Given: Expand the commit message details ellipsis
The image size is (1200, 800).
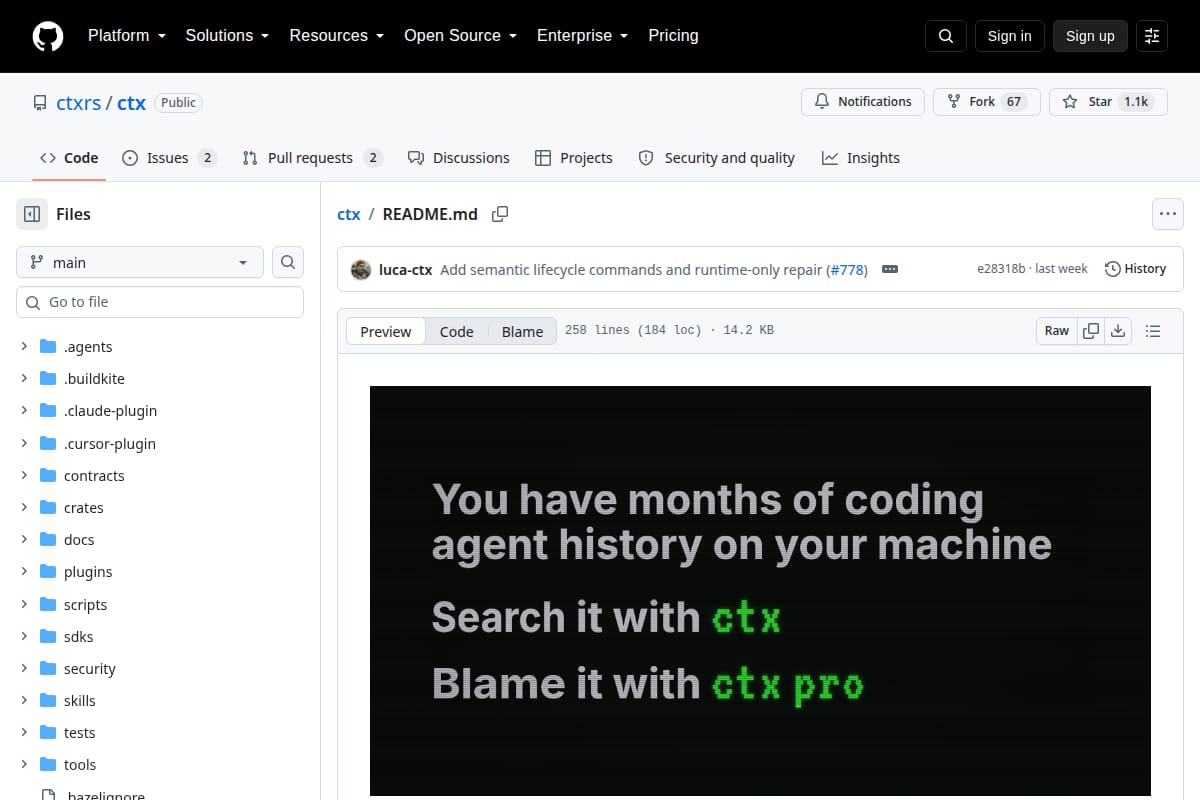Looking at the screenshot, I should point(890,269).
